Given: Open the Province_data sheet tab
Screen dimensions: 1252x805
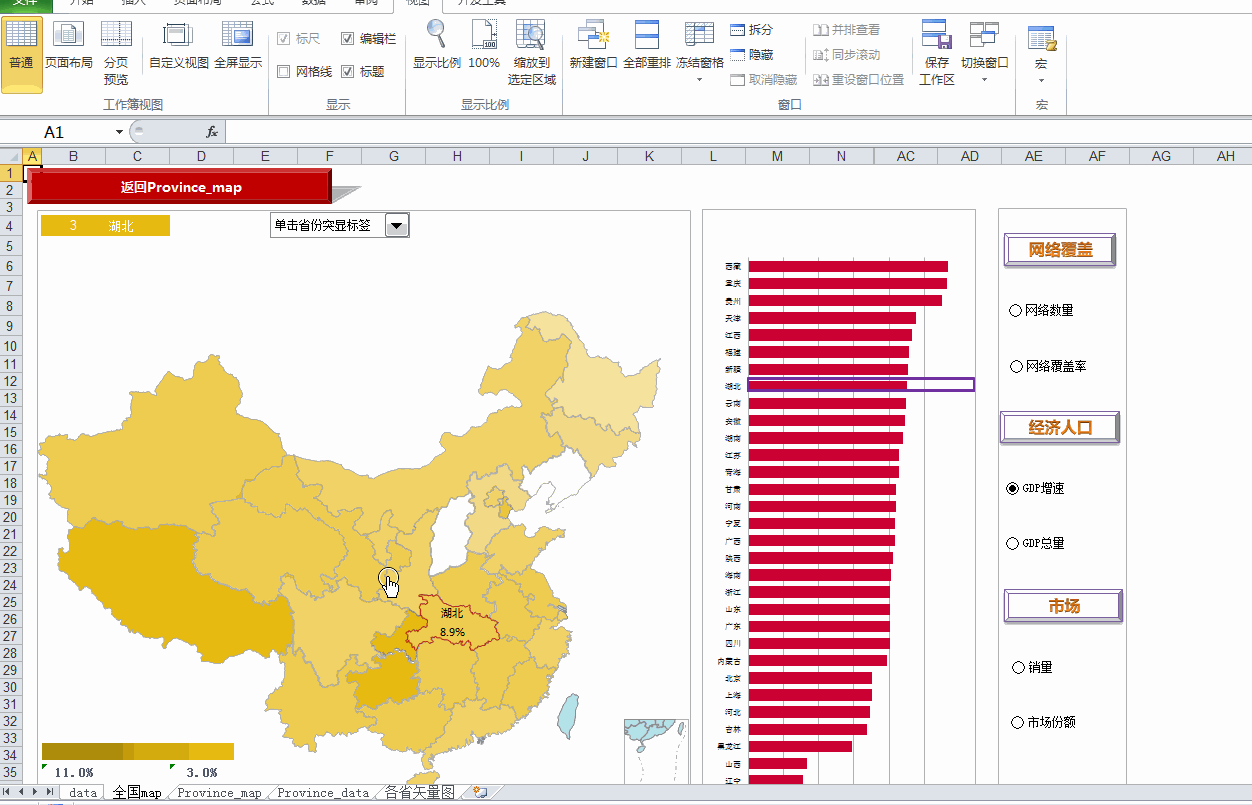Looking at the screenshot, I should (321, 791).
